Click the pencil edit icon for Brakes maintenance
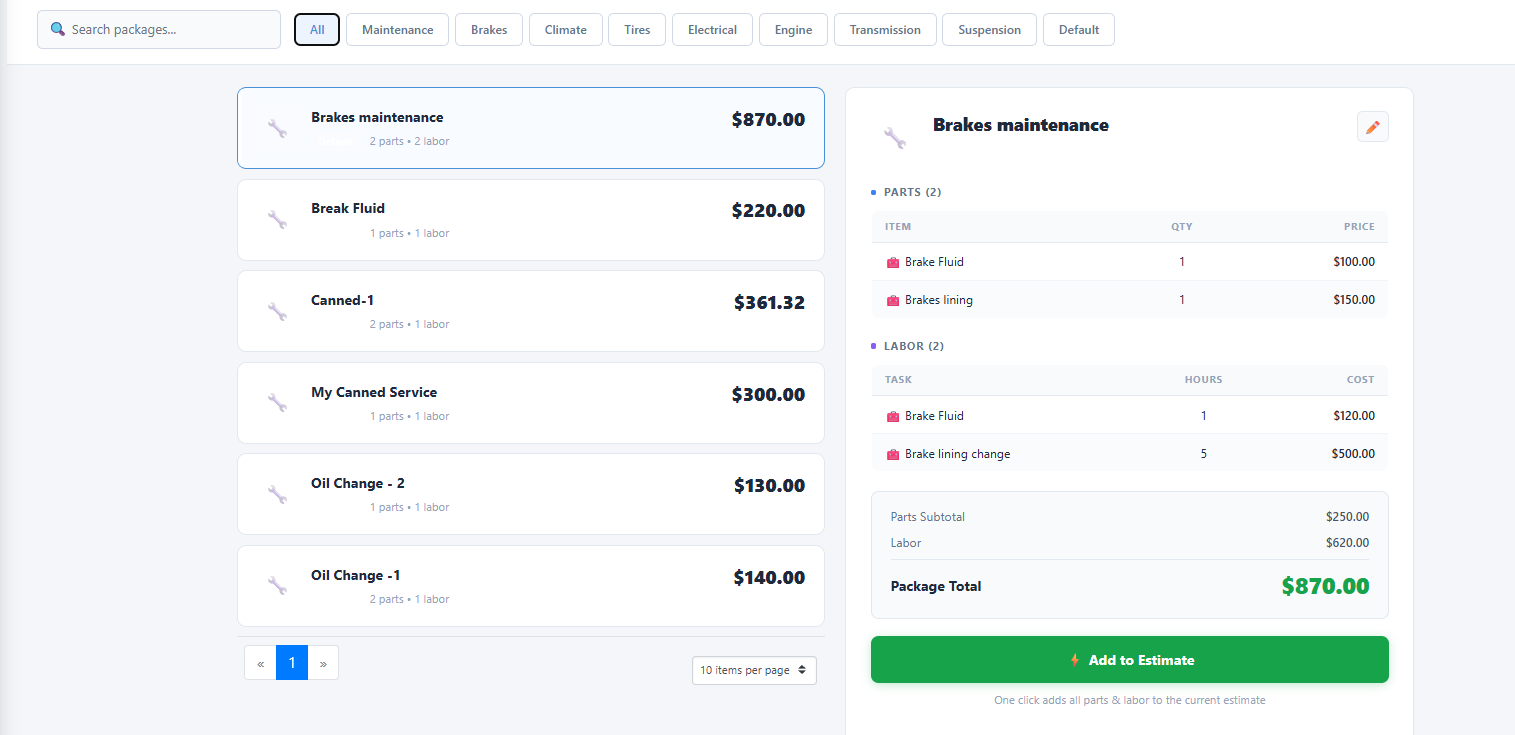Screen dimensions: 1515x735 (x=1372, y=127)
